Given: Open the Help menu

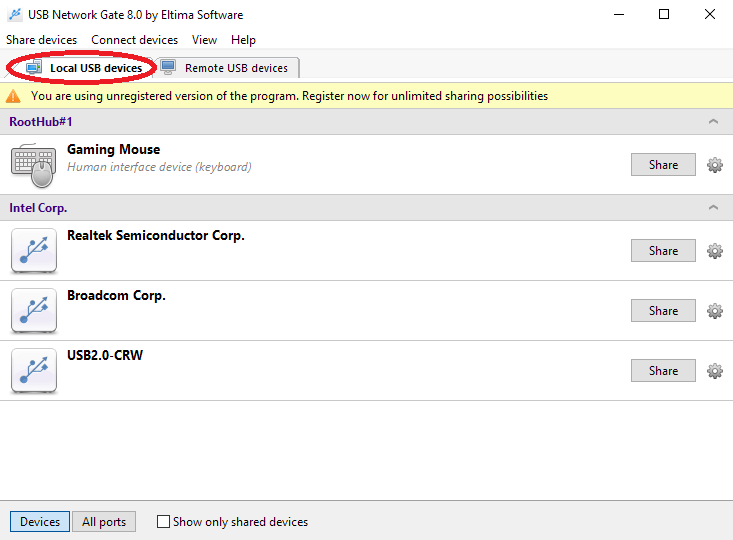Looking at the screenshot, I should (243, 40).
